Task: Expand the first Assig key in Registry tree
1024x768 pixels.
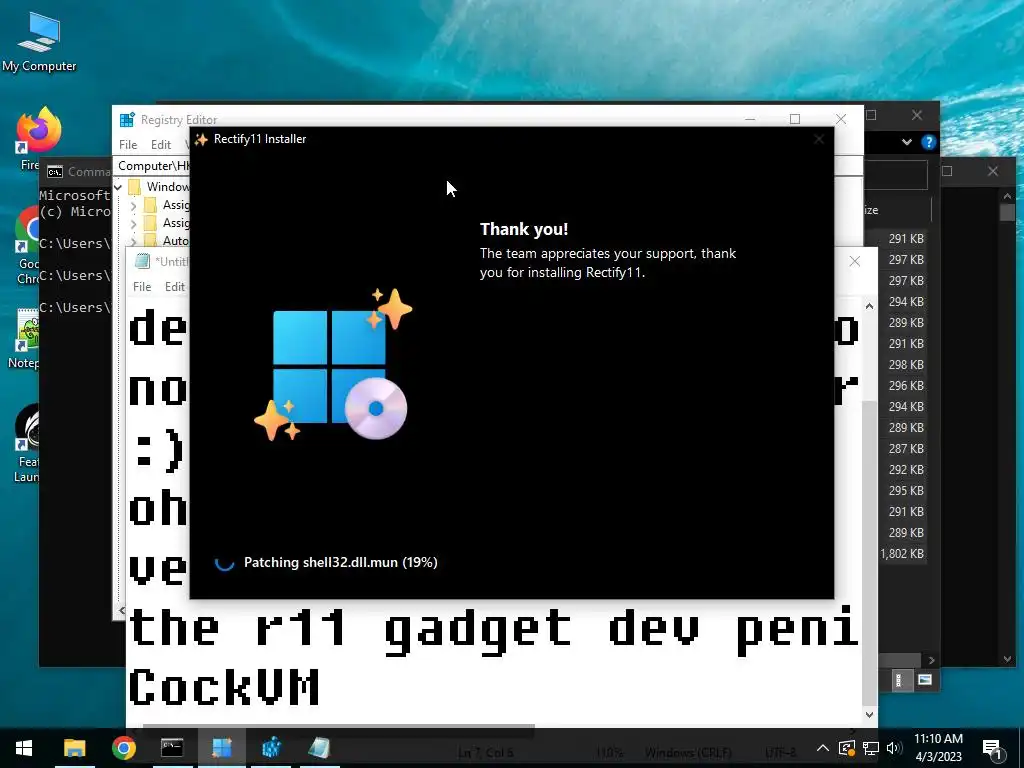Action: click(x=134, y=206)
